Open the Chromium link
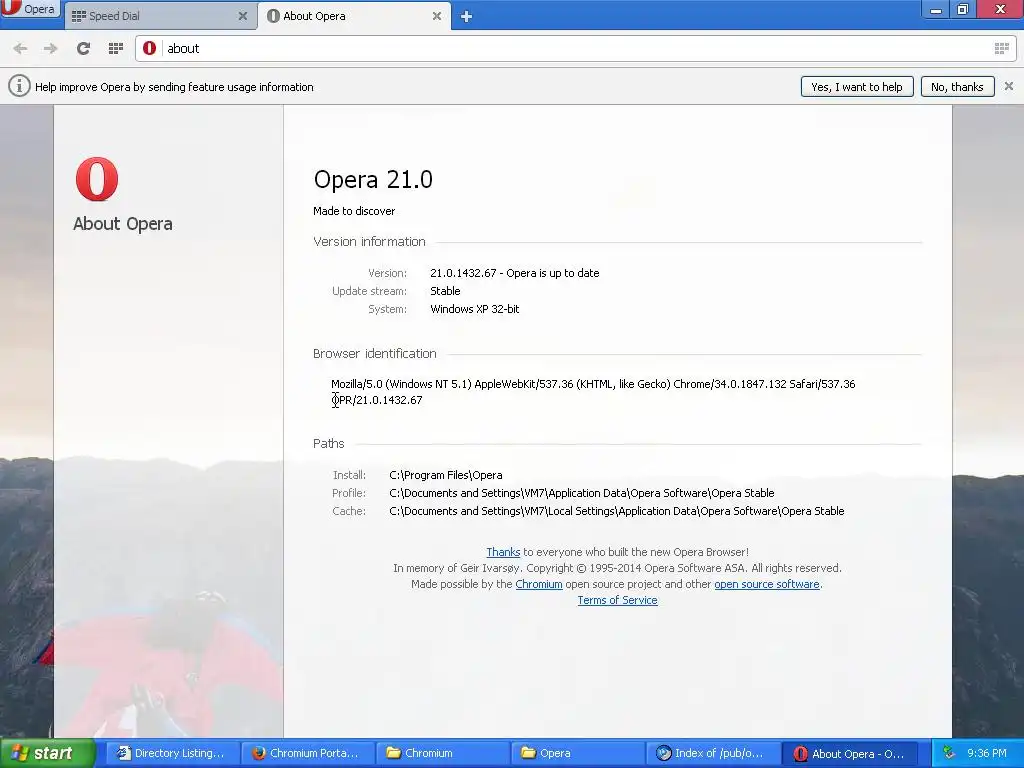The image size is (1024, 768). (538, 584)
